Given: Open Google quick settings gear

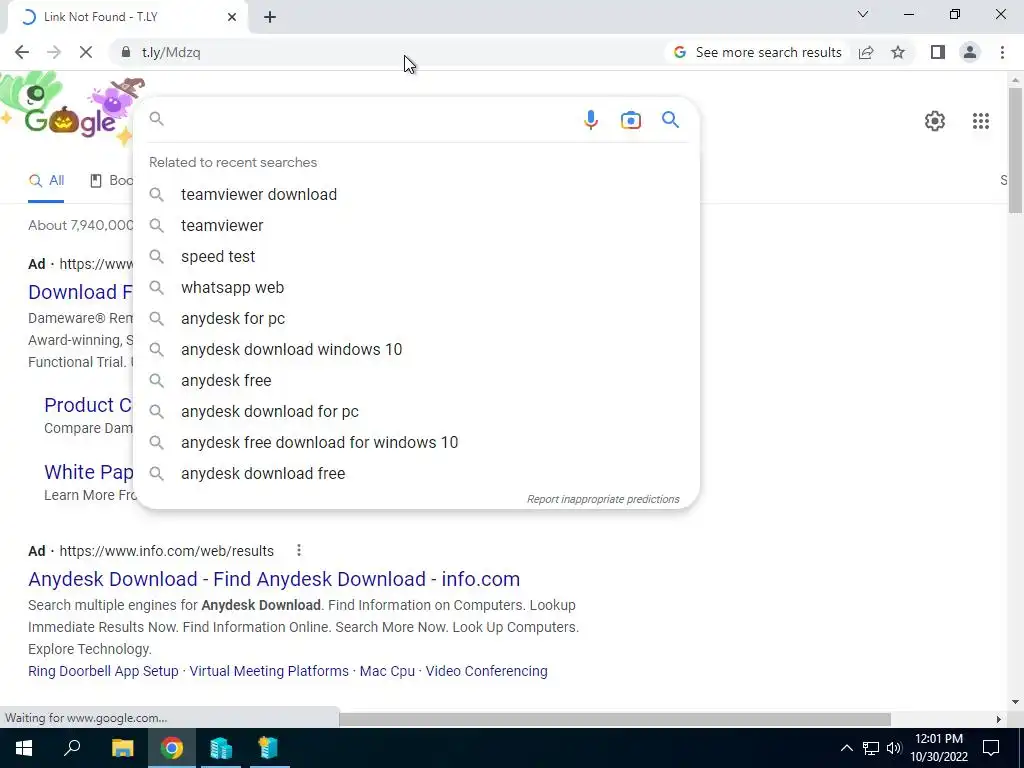Looking at the screenshot, I should pos(935,121).
